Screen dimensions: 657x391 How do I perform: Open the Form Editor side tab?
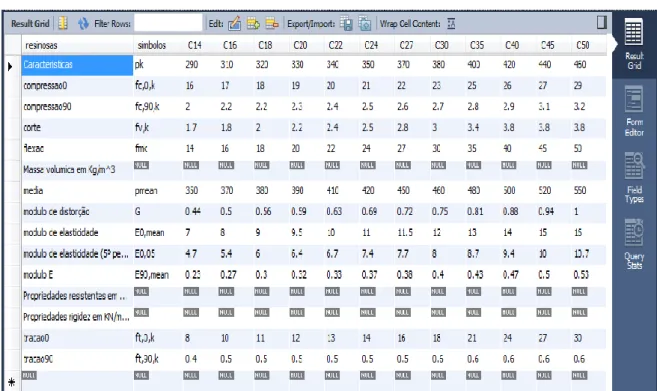point(634,111)
